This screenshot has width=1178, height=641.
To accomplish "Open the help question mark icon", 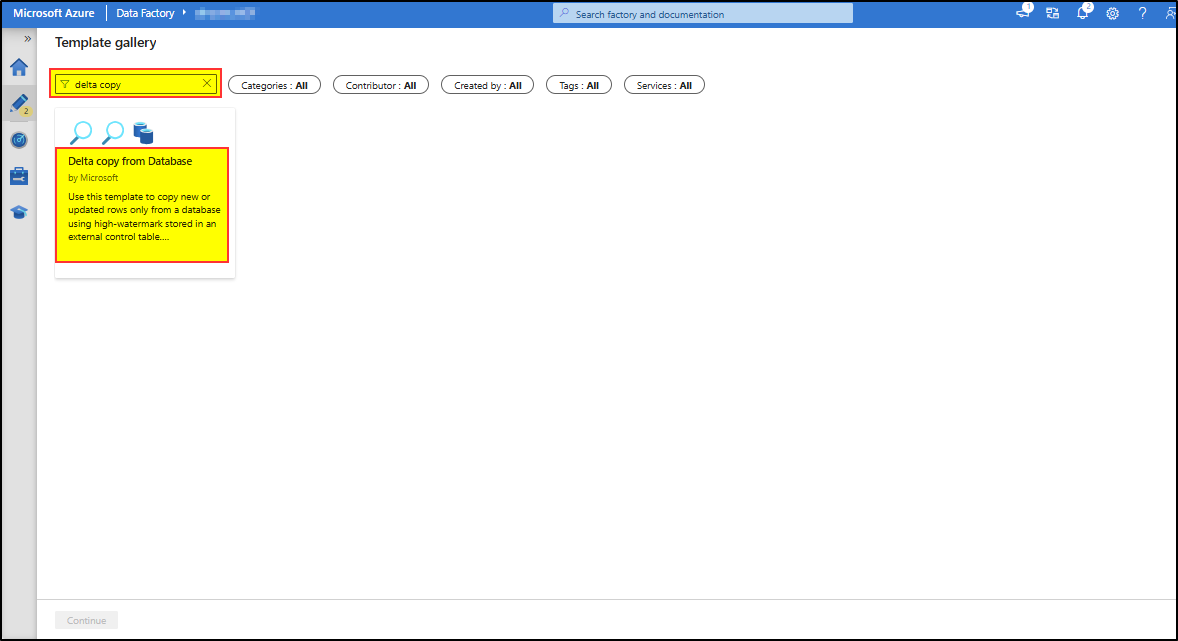I will click(1142, 13).
